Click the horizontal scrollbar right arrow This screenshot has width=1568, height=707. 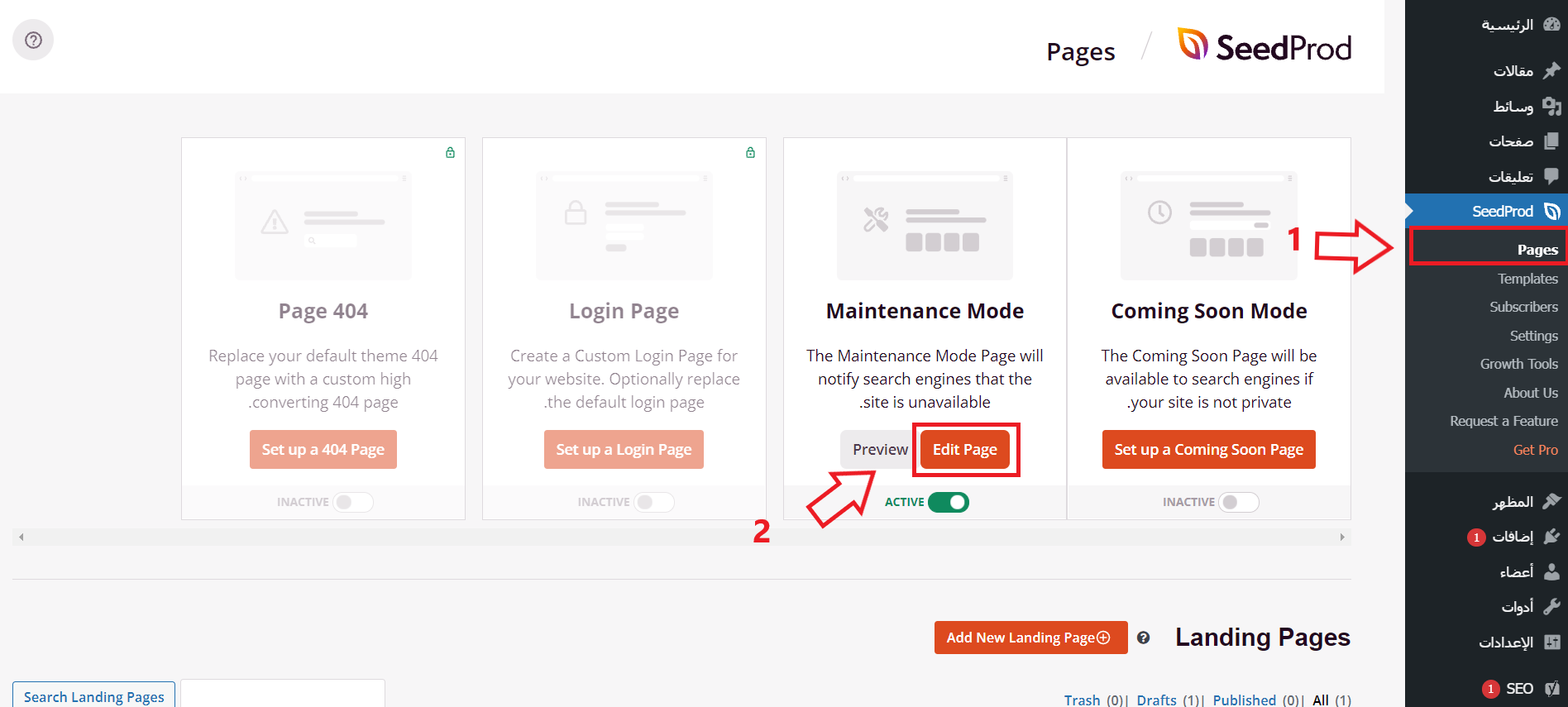click(1342, 537)
